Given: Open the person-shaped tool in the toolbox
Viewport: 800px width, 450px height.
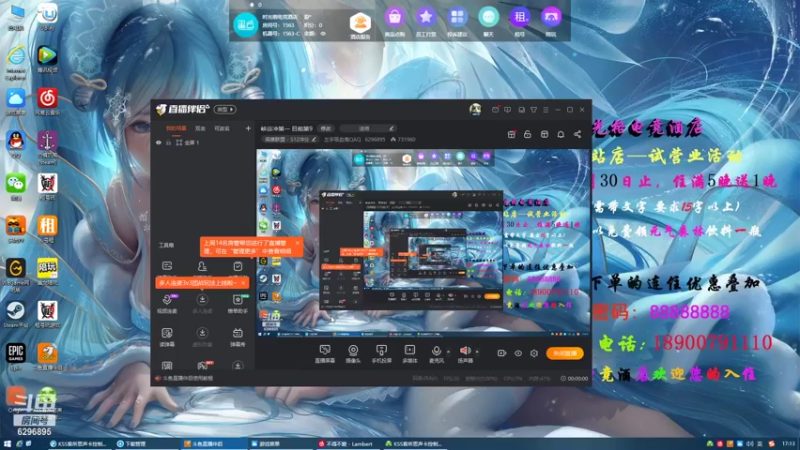Looking at the screenshot, I should (x=202, y=266).
